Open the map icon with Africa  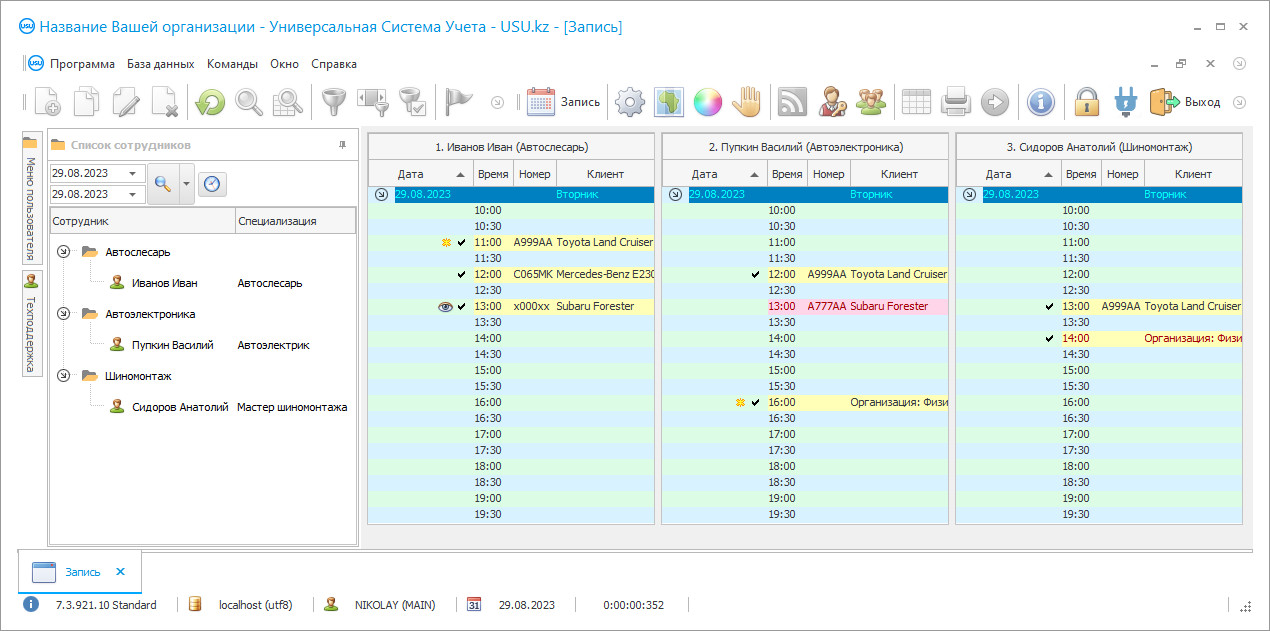pyautogui.click(x=668, y=101)
